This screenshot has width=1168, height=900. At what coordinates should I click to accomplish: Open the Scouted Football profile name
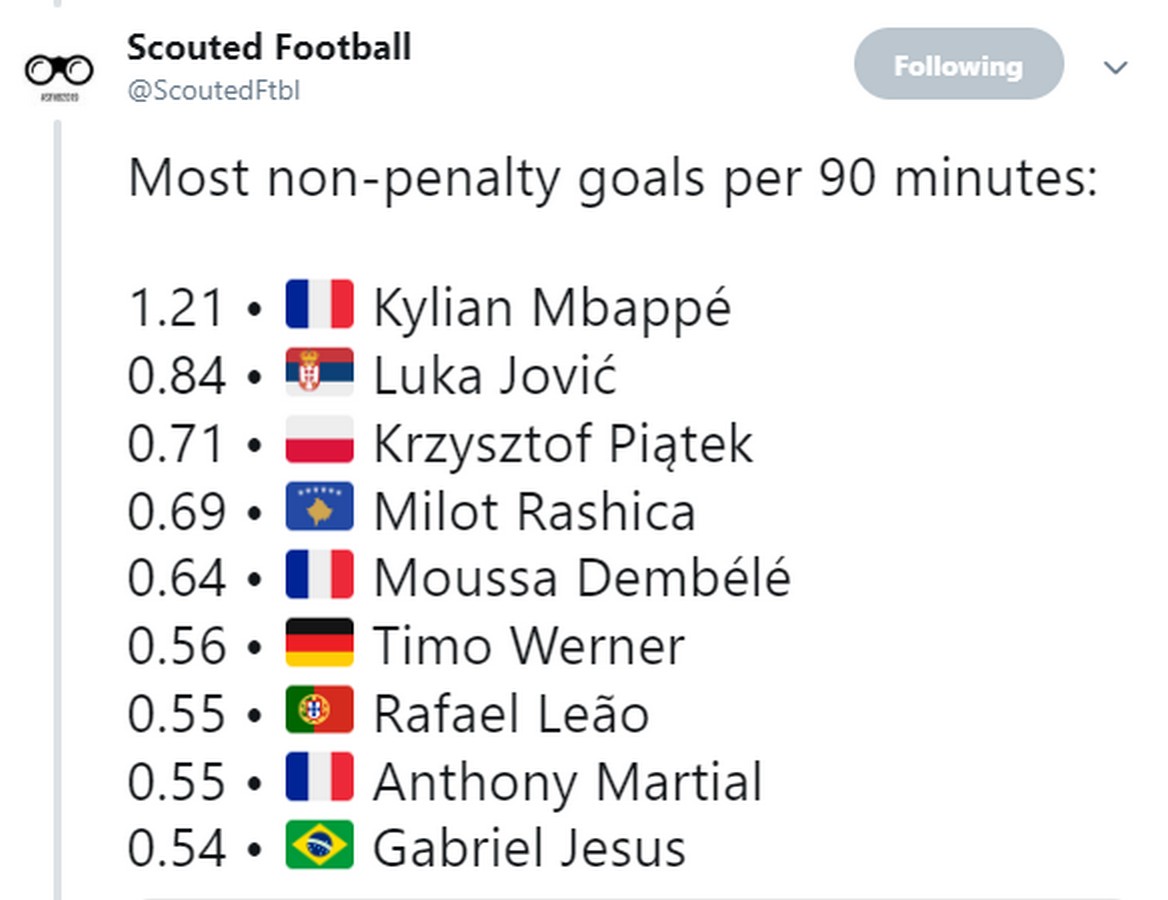pos(269,47)
